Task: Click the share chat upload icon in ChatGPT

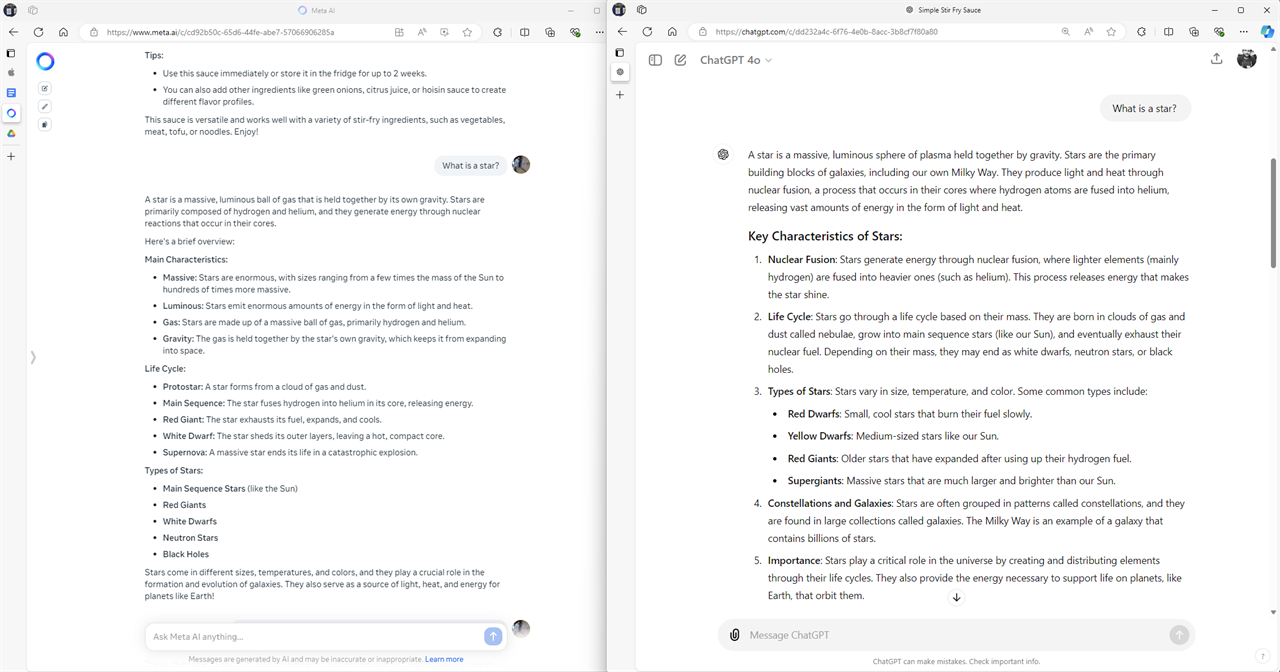Action: tap(1216, 59)
